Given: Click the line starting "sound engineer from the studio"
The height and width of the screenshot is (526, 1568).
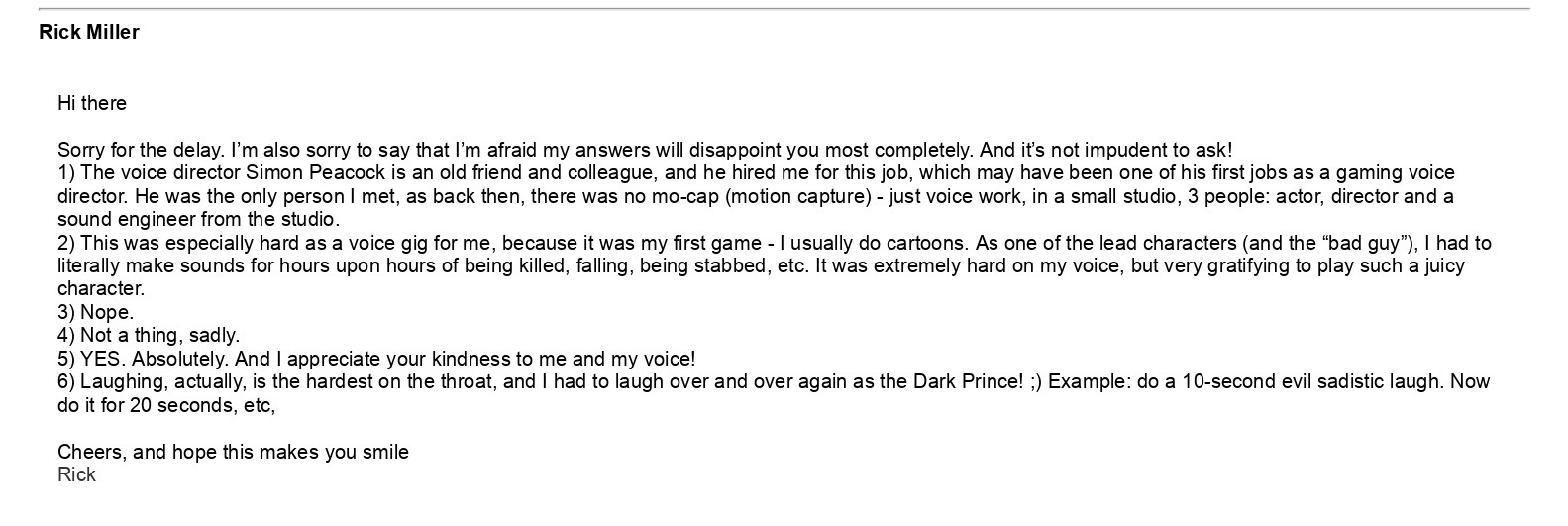Looking at the screenshot, I should point(198,219).
